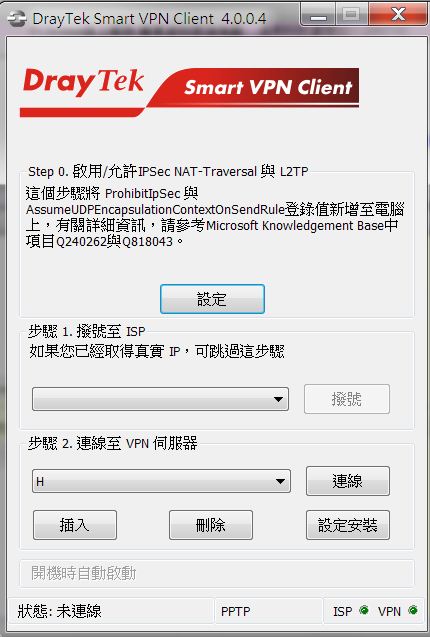This screenshot has height=637, width=430.
Task: Click the disabled maximize button
Action: pos(352,15)
